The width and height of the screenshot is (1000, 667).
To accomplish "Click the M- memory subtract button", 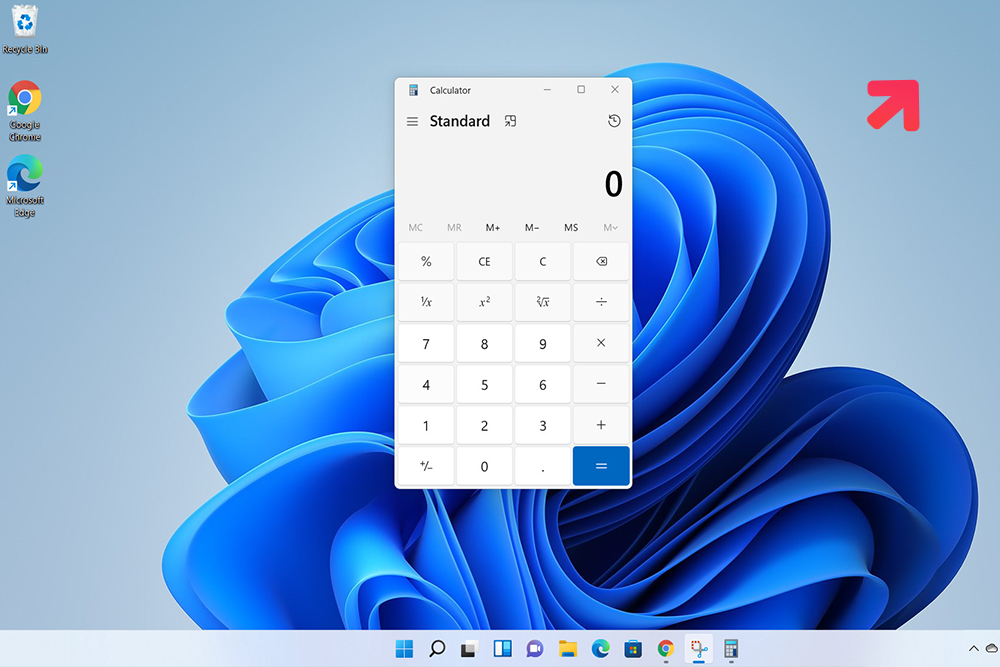I will [x=532, y=228].
